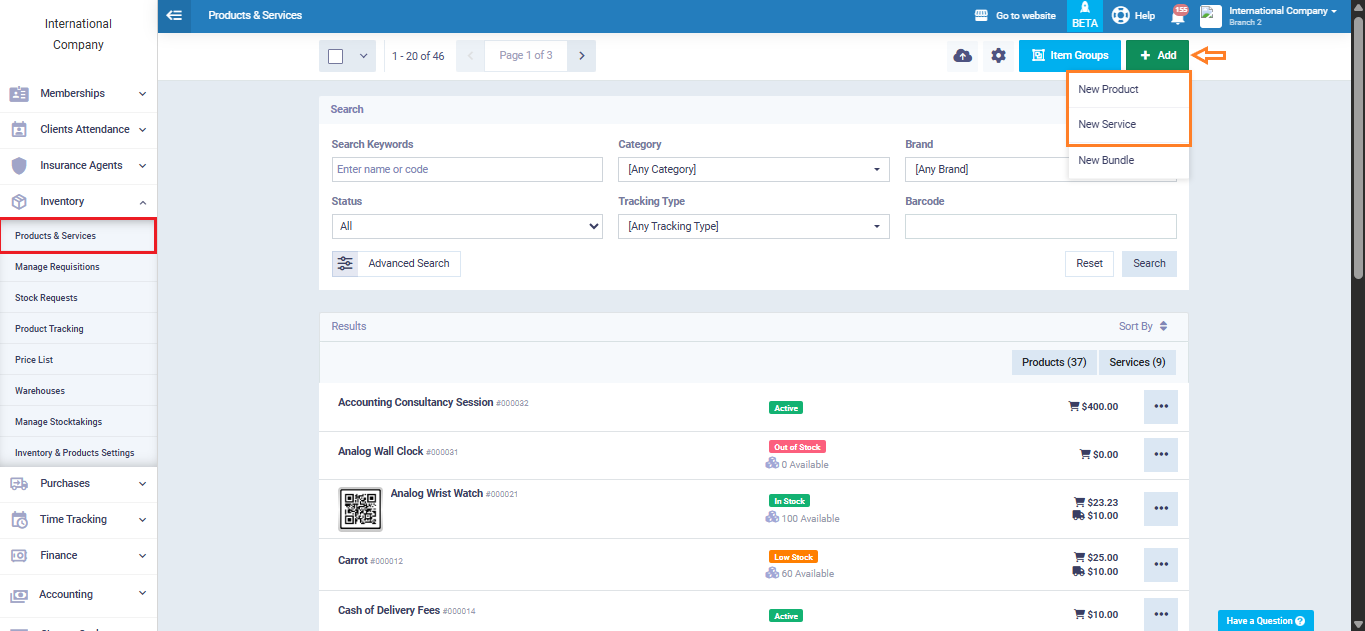
Task: Open Advanced Search filter sliders icon
Action: [345, 264]
